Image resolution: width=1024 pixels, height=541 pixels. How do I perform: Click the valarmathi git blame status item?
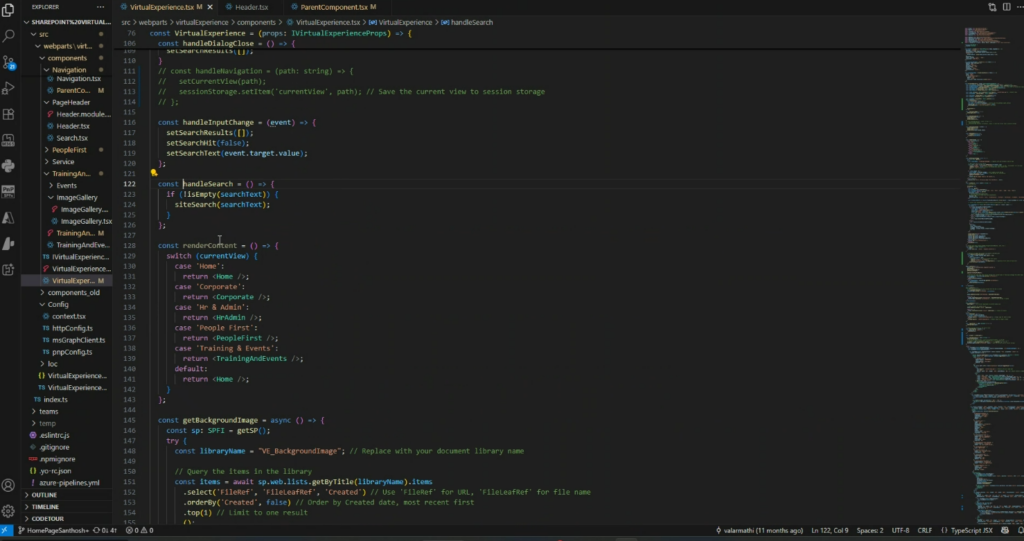point(760,531)
